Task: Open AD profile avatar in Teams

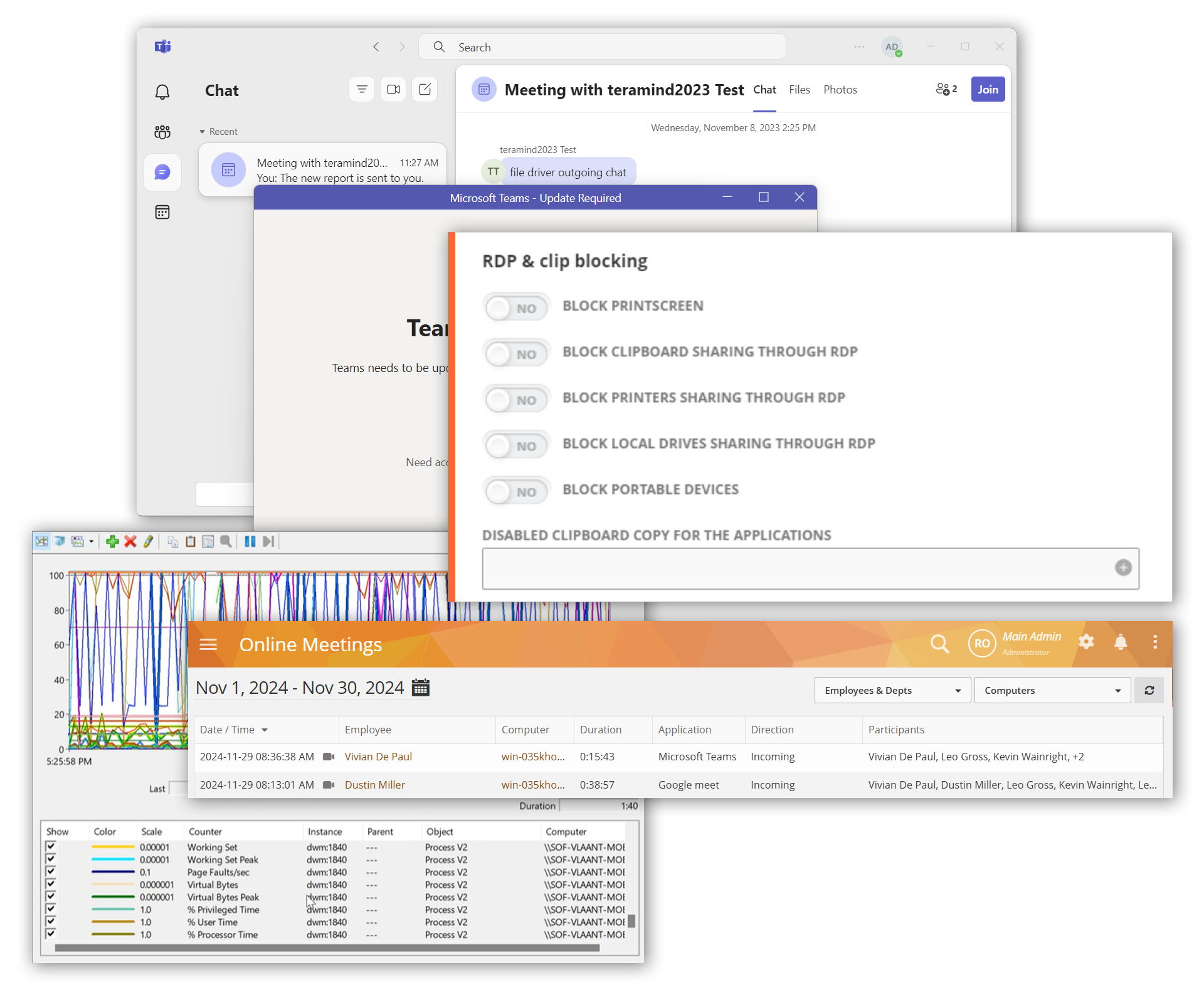Action: (x=892, y=47)
